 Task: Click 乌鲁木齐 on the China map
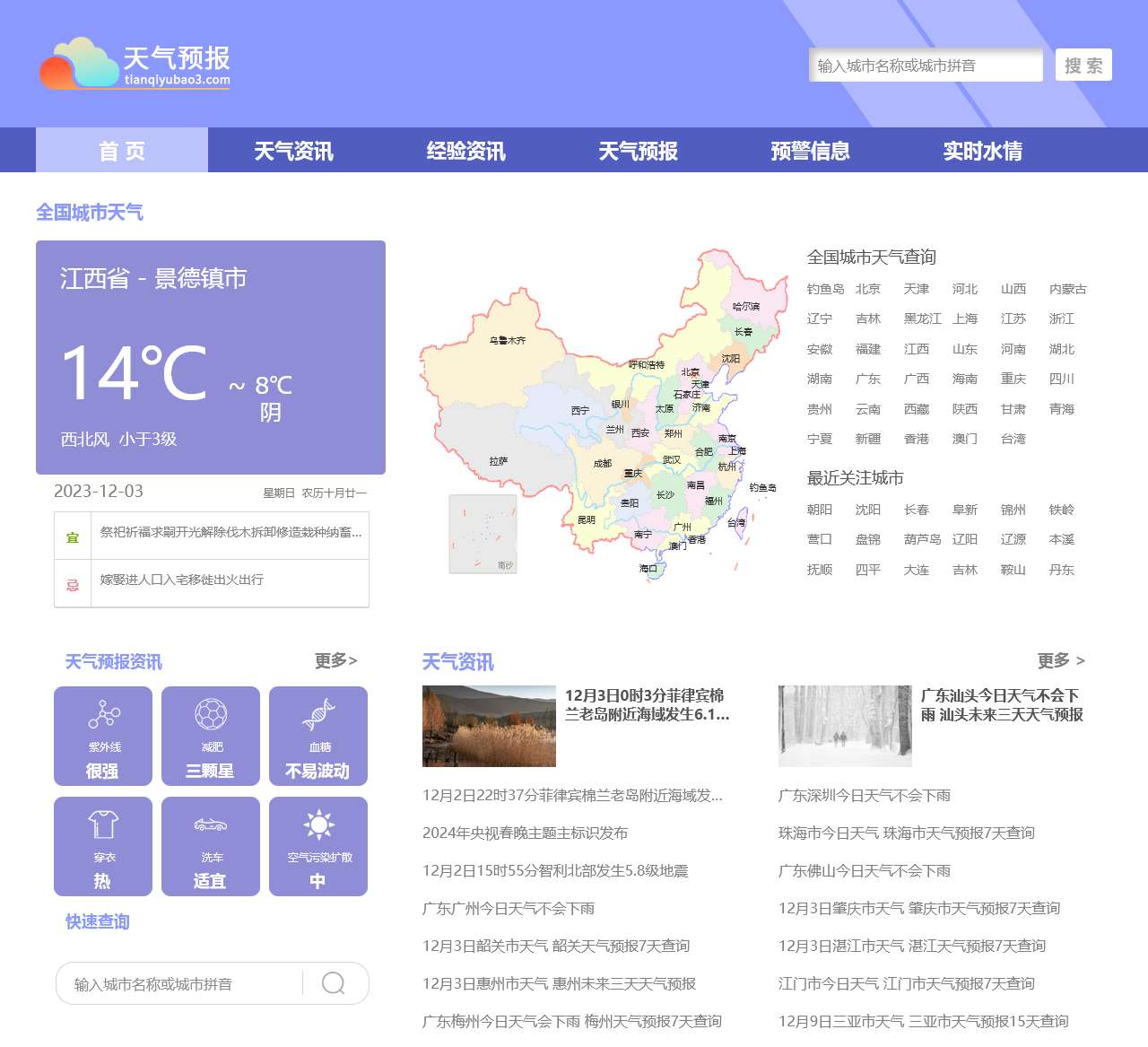(x=508, y=341)
